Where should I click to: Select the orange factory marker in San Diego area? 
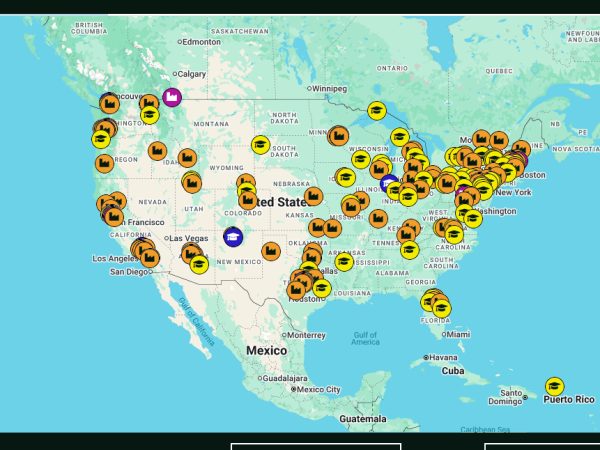coord(150,258)
